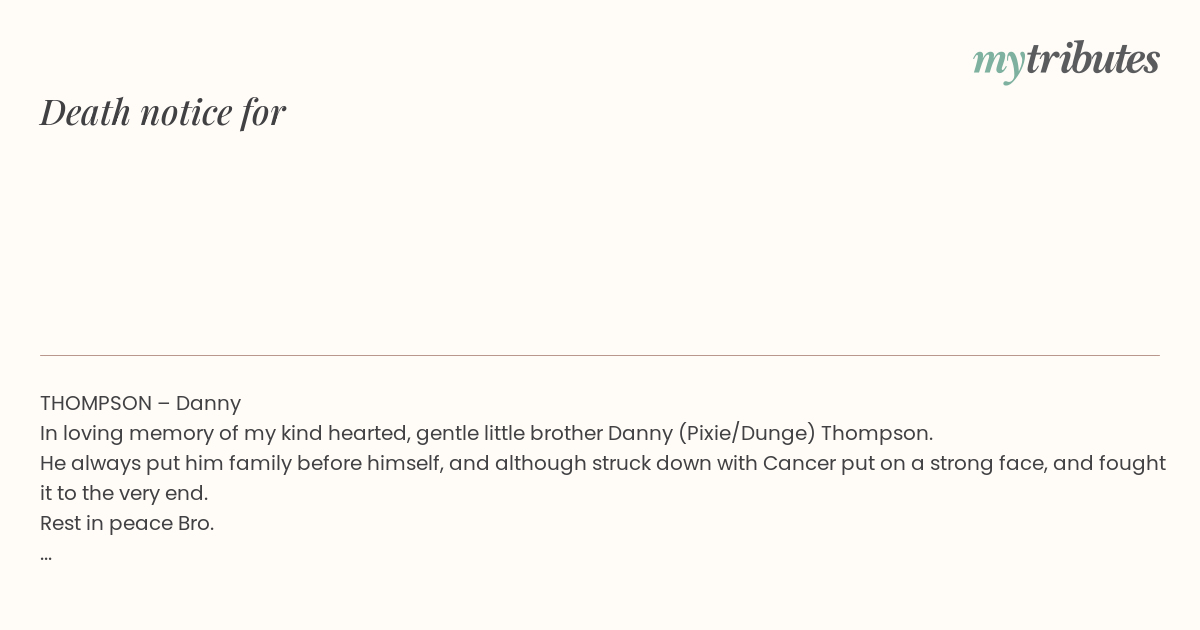Click the dark "tributes" portion of the logo
1200x630 pixels.
coord(1093,58)
